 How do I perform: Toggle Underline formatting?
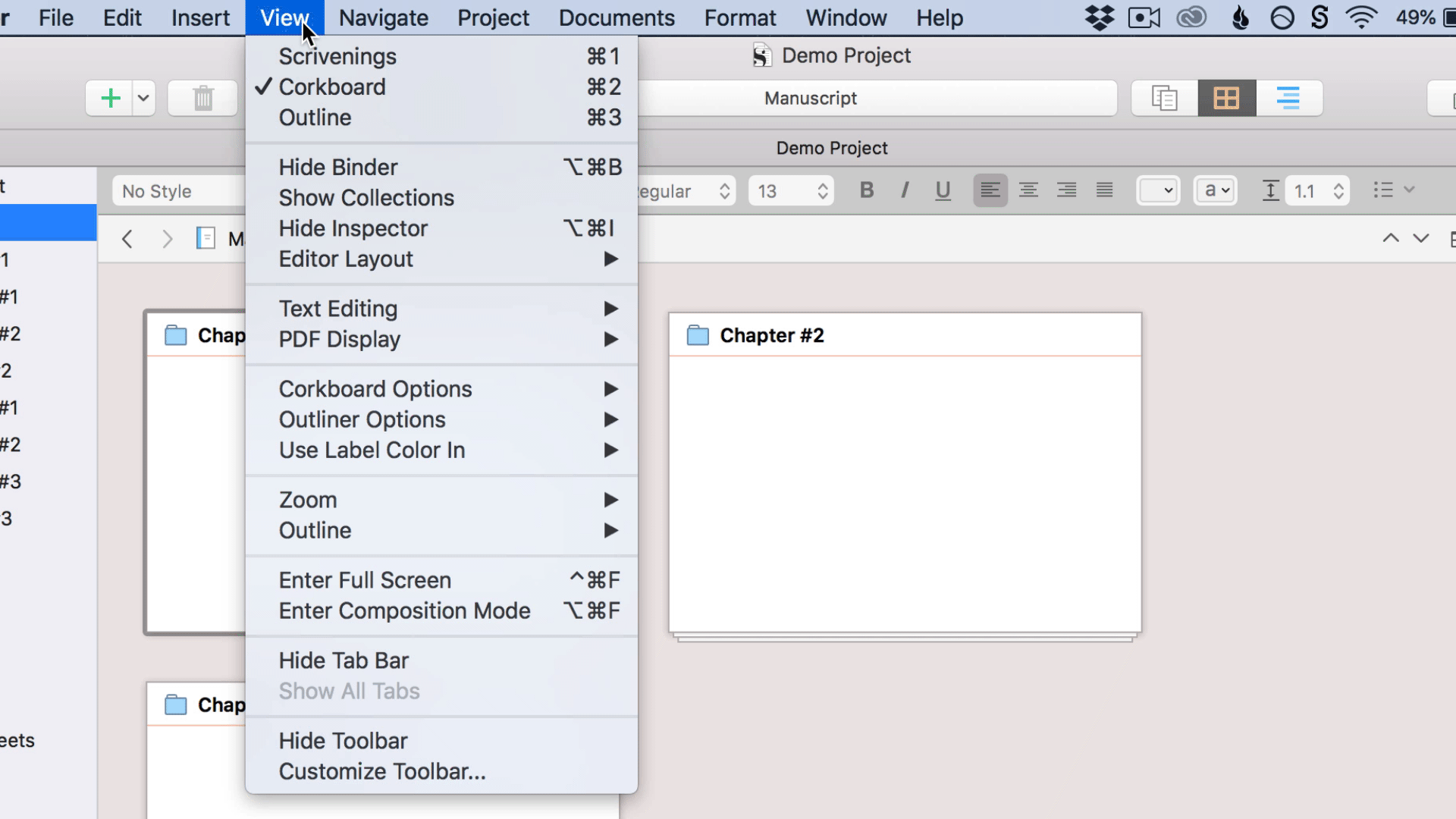(x=943, y=190)
